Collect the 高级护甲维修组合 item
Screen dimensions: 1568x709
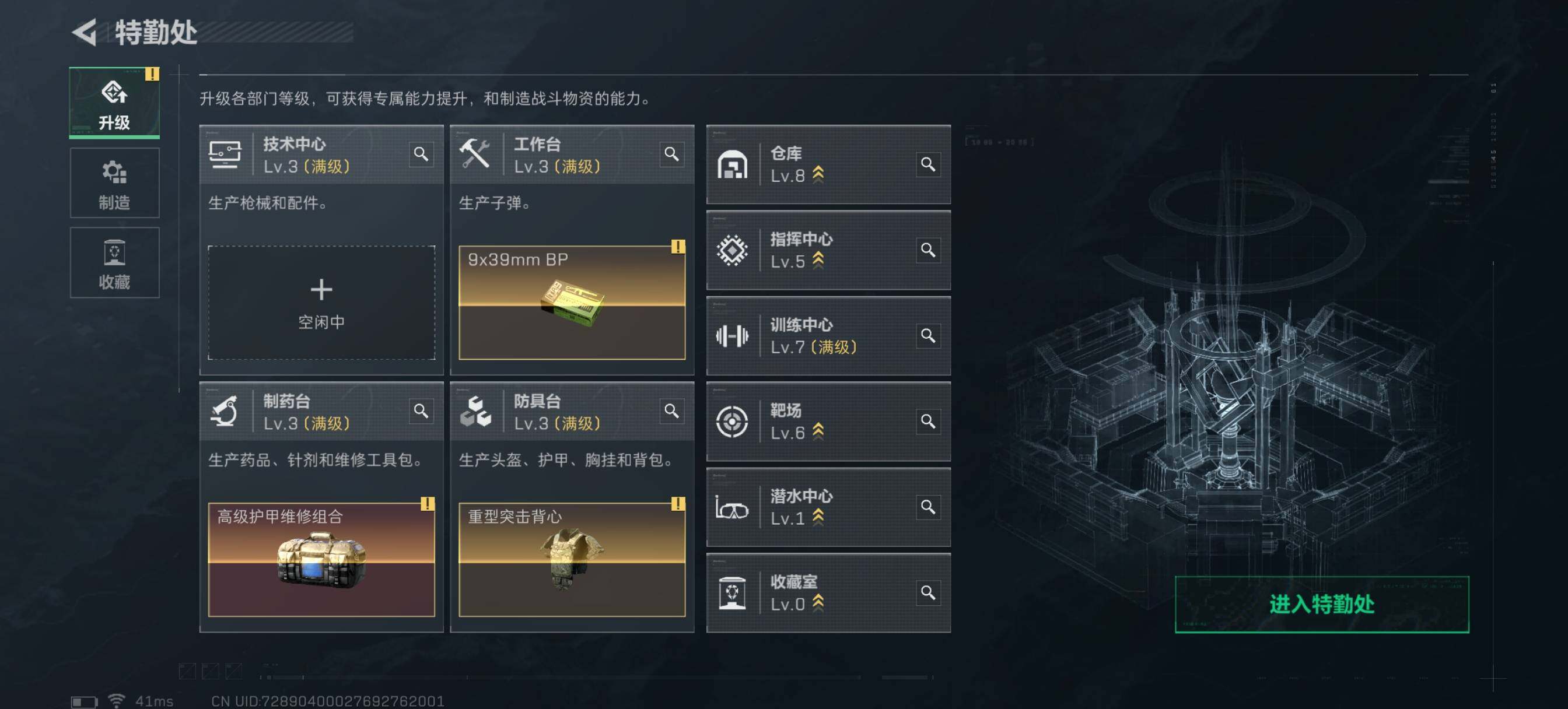321,559
